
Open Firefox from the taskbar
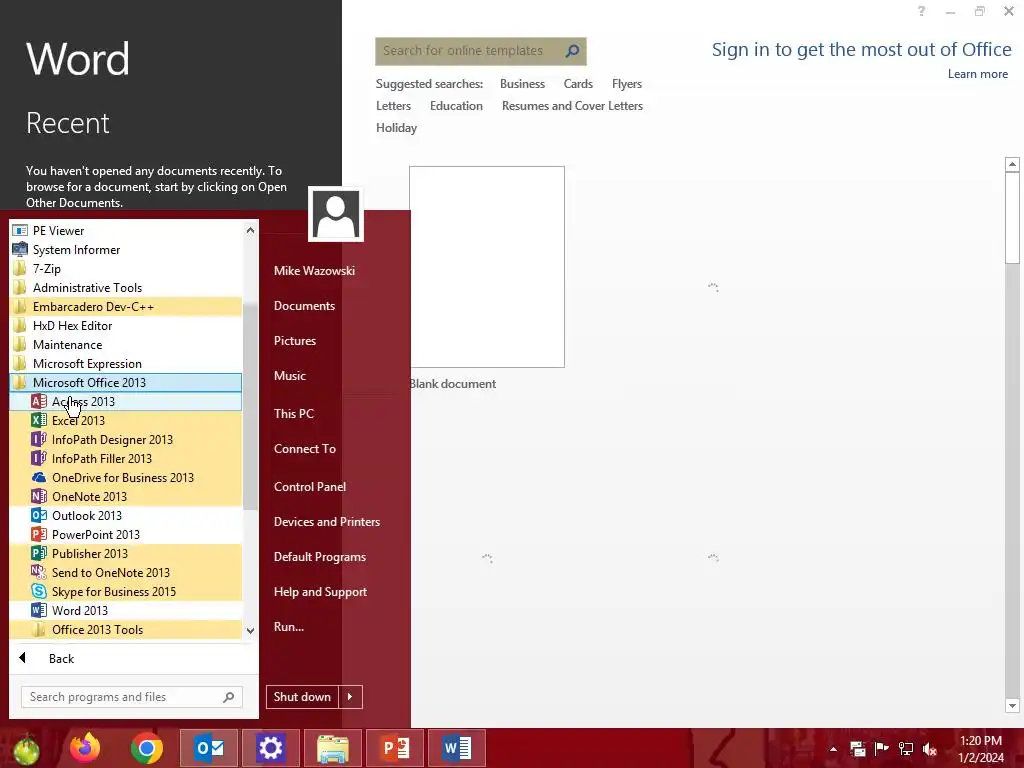(86, 748)
